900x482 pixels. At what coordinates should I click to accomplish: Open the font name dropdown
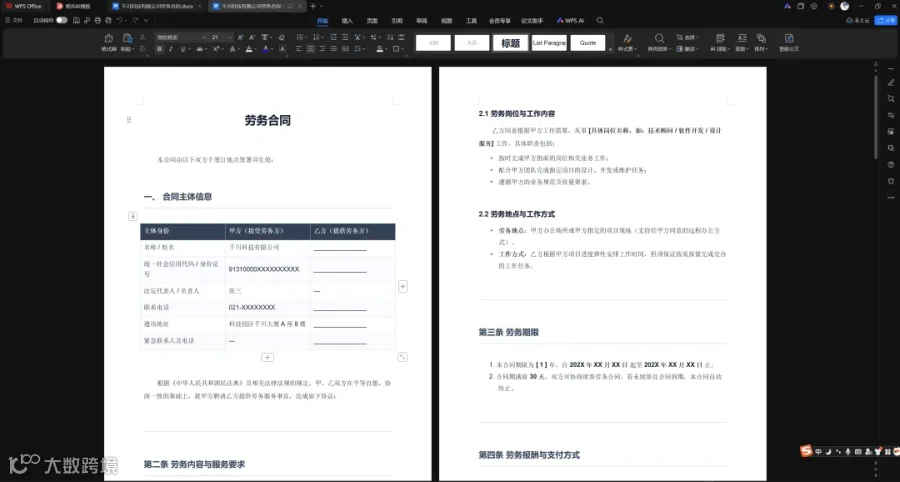(204, 37)
